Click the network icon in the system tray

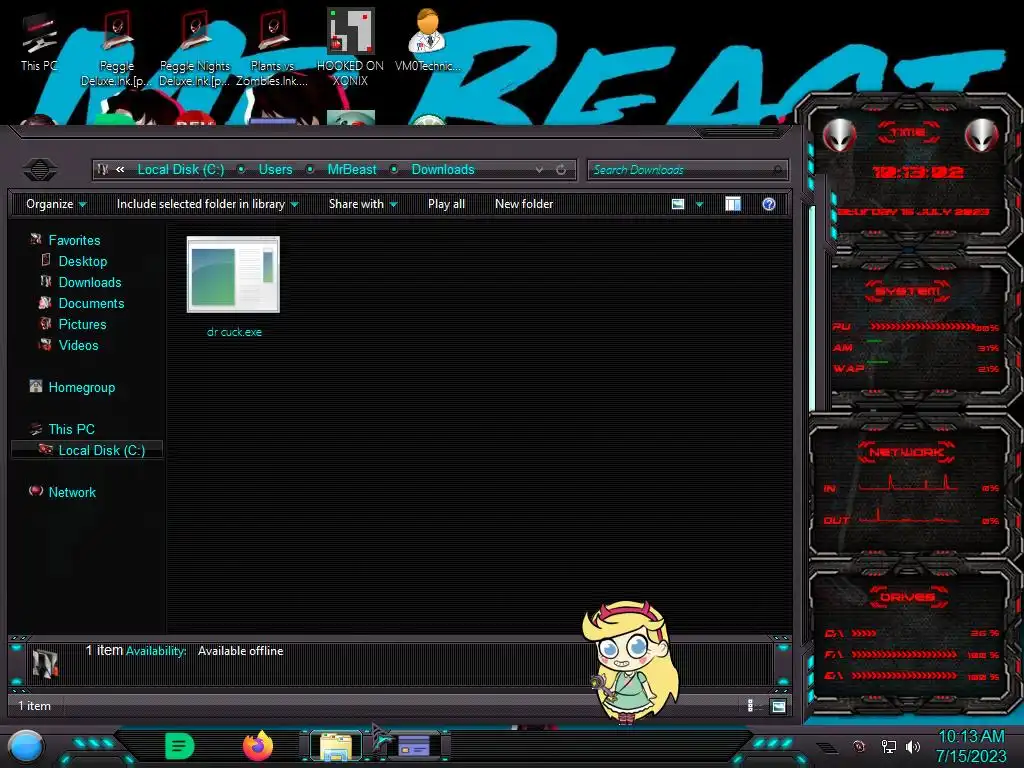(888, 746)
